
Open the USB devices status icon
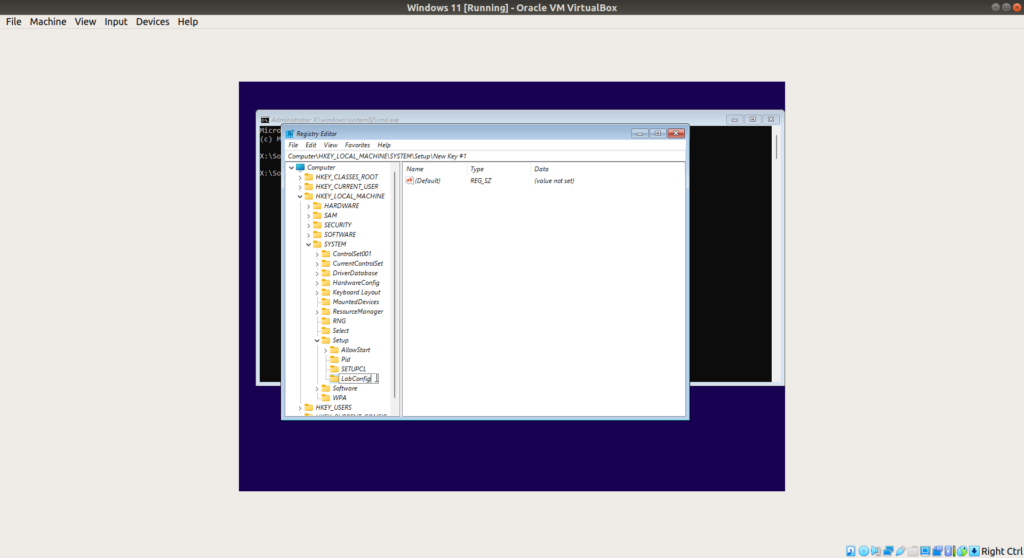click(x=901, y=551)
